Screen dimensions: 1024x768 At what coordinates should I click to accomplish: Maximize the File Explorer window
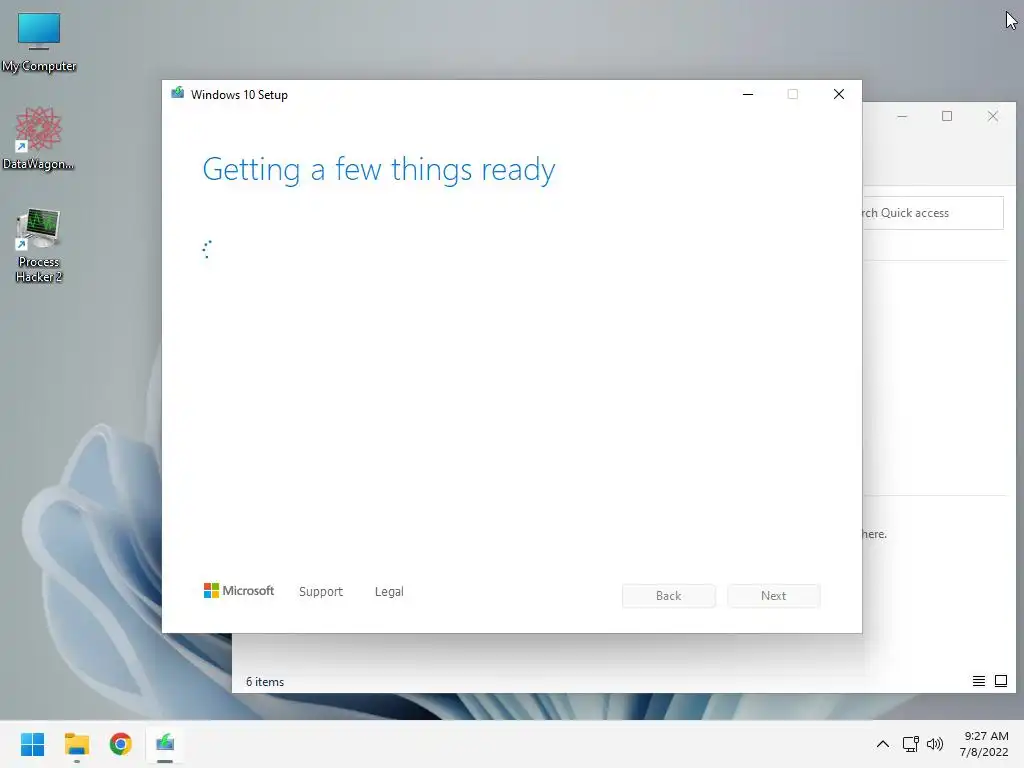(947, 116)
